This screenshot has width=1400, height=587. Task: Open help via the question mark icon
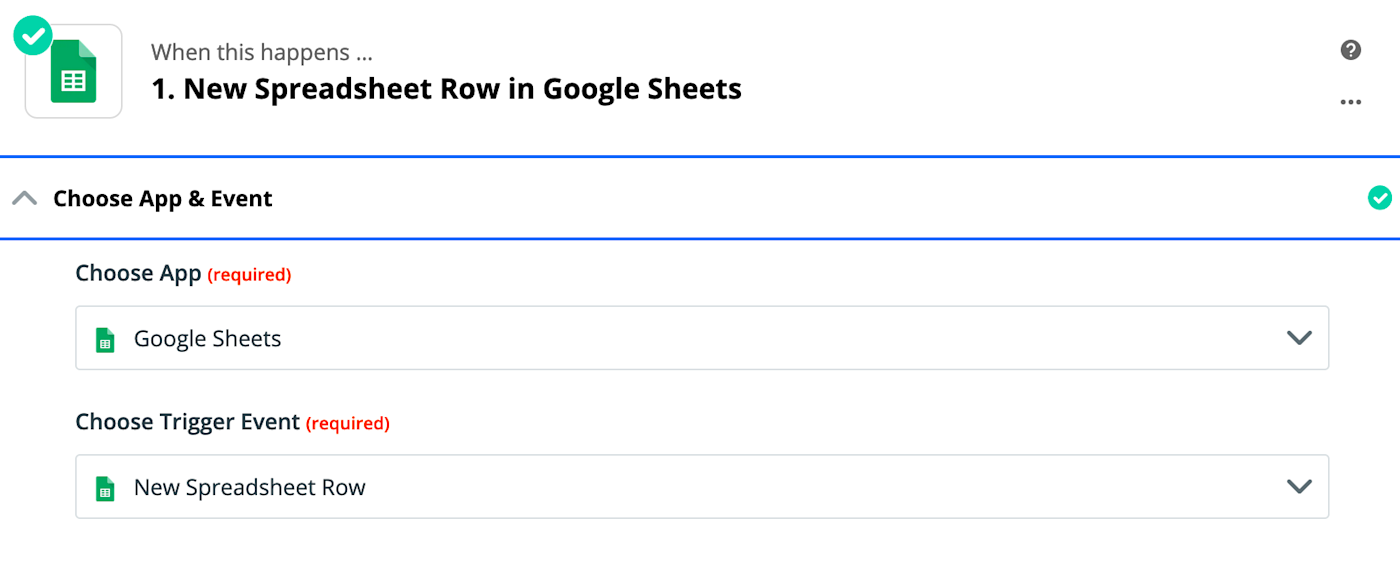tap(1349, 49)
